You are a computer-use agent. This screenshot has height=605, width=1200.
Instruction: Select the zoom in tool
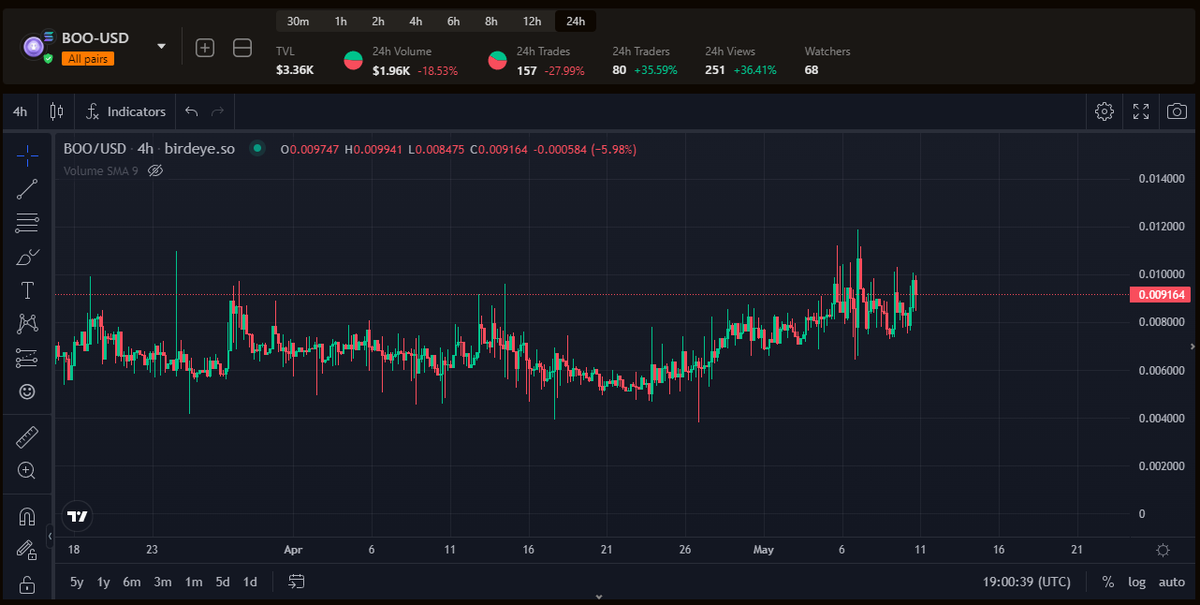click(x=27, y=470)
